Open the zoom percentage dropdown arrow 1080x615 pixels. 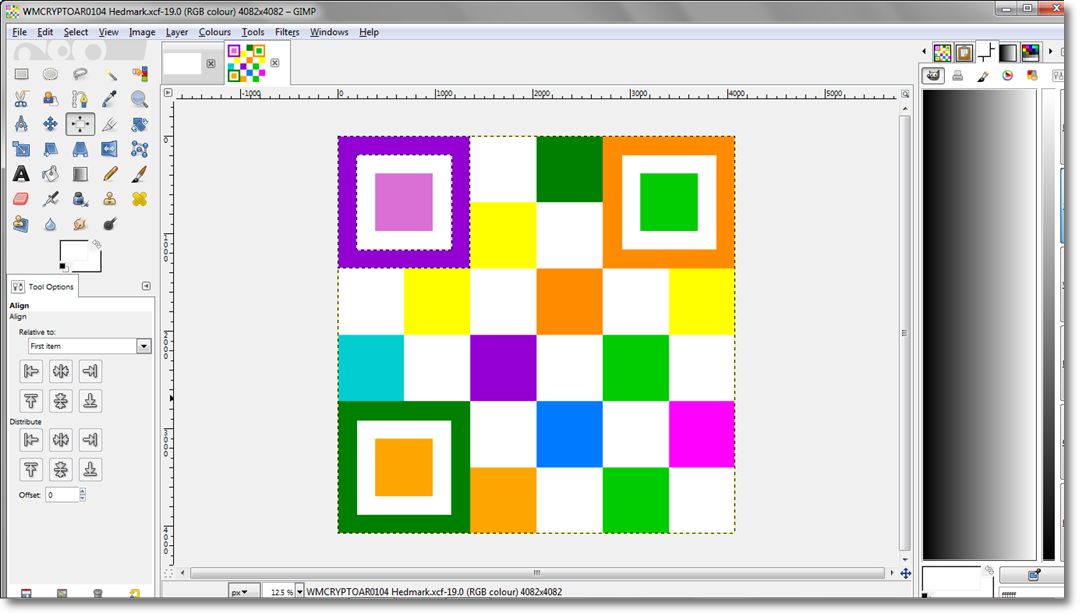tap(300, 592)
